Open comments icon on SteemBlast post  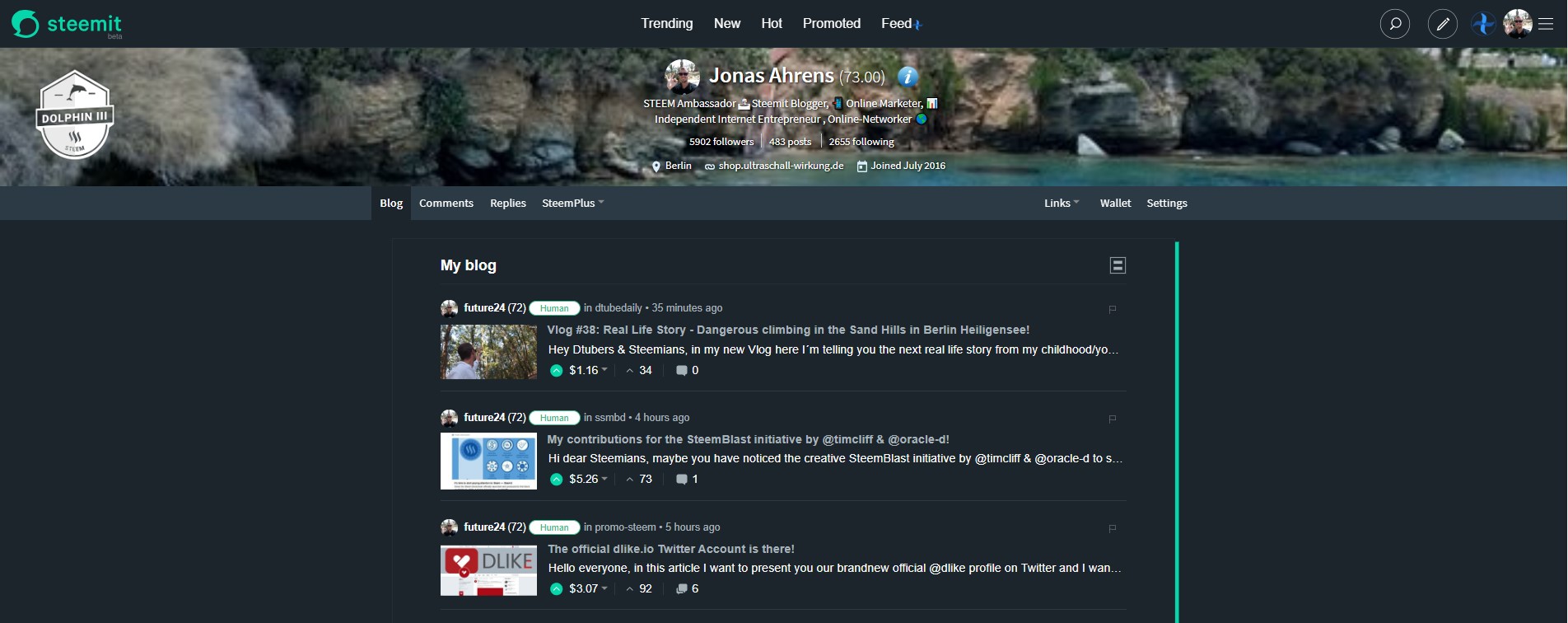682,480
